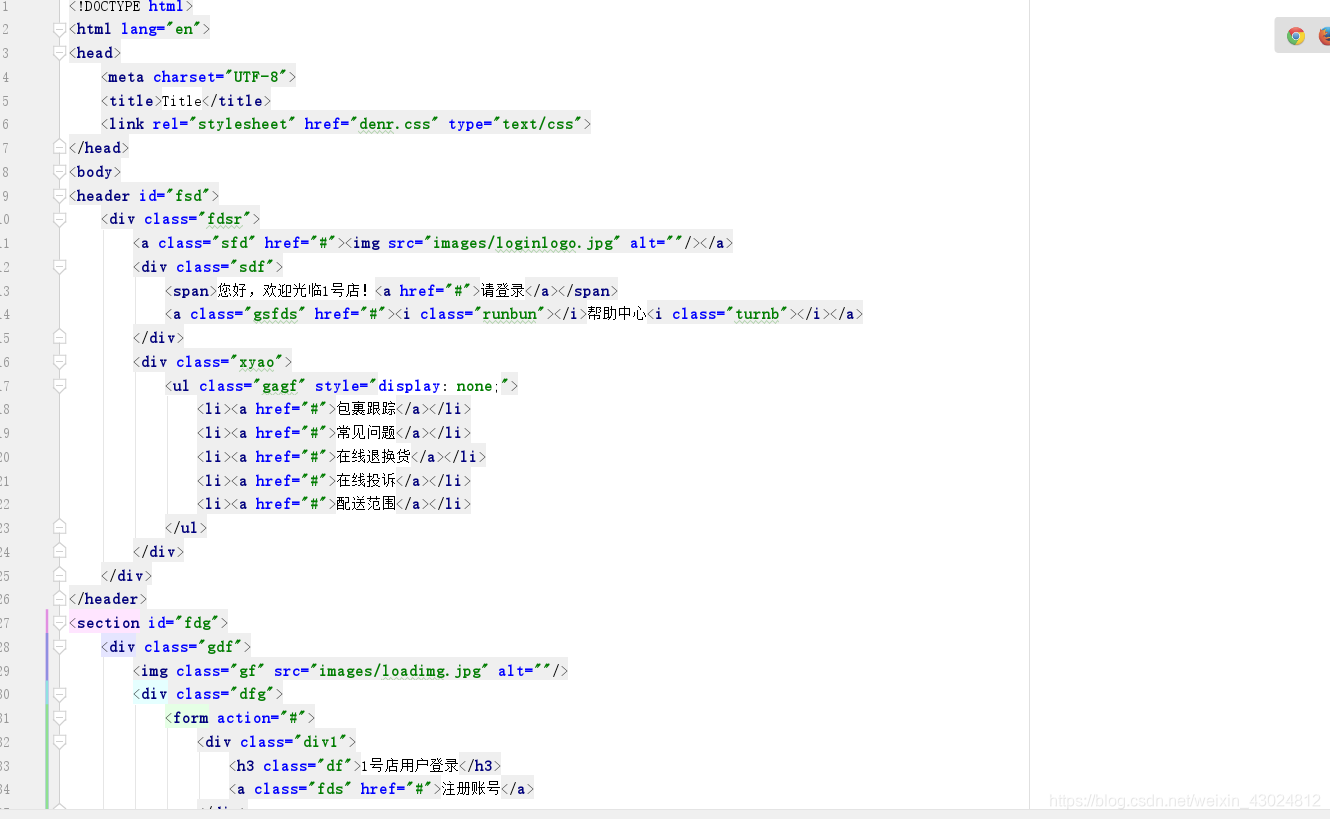Toggle fold marker at the closing /header tag
Image resolution: width=1330 pixels, height=819 pixels.
point(60,599)
